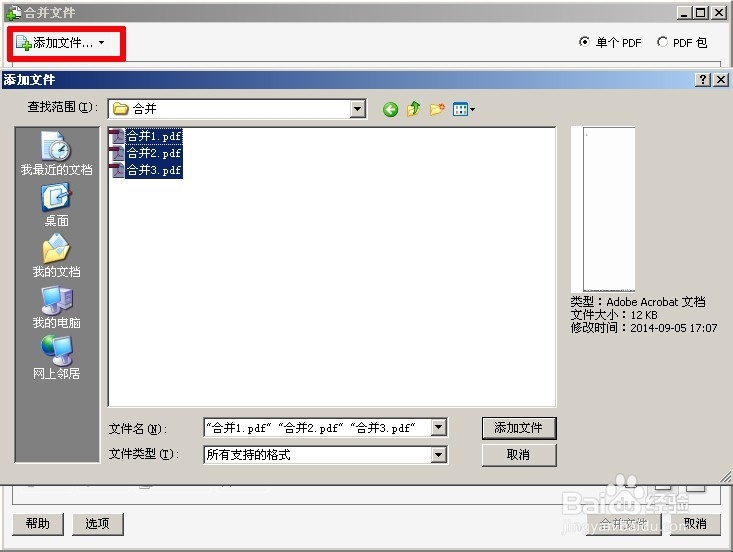
Task: Click the 帮助 button
Action: click(38, 523)
